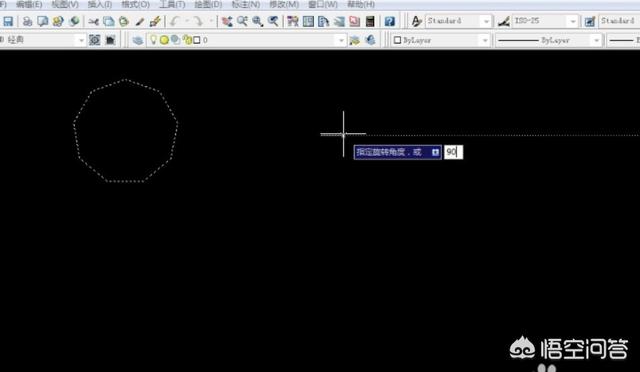Open the QuickCalc calculator icon
The height and width of the screenshot is (372, 640).
370,21
